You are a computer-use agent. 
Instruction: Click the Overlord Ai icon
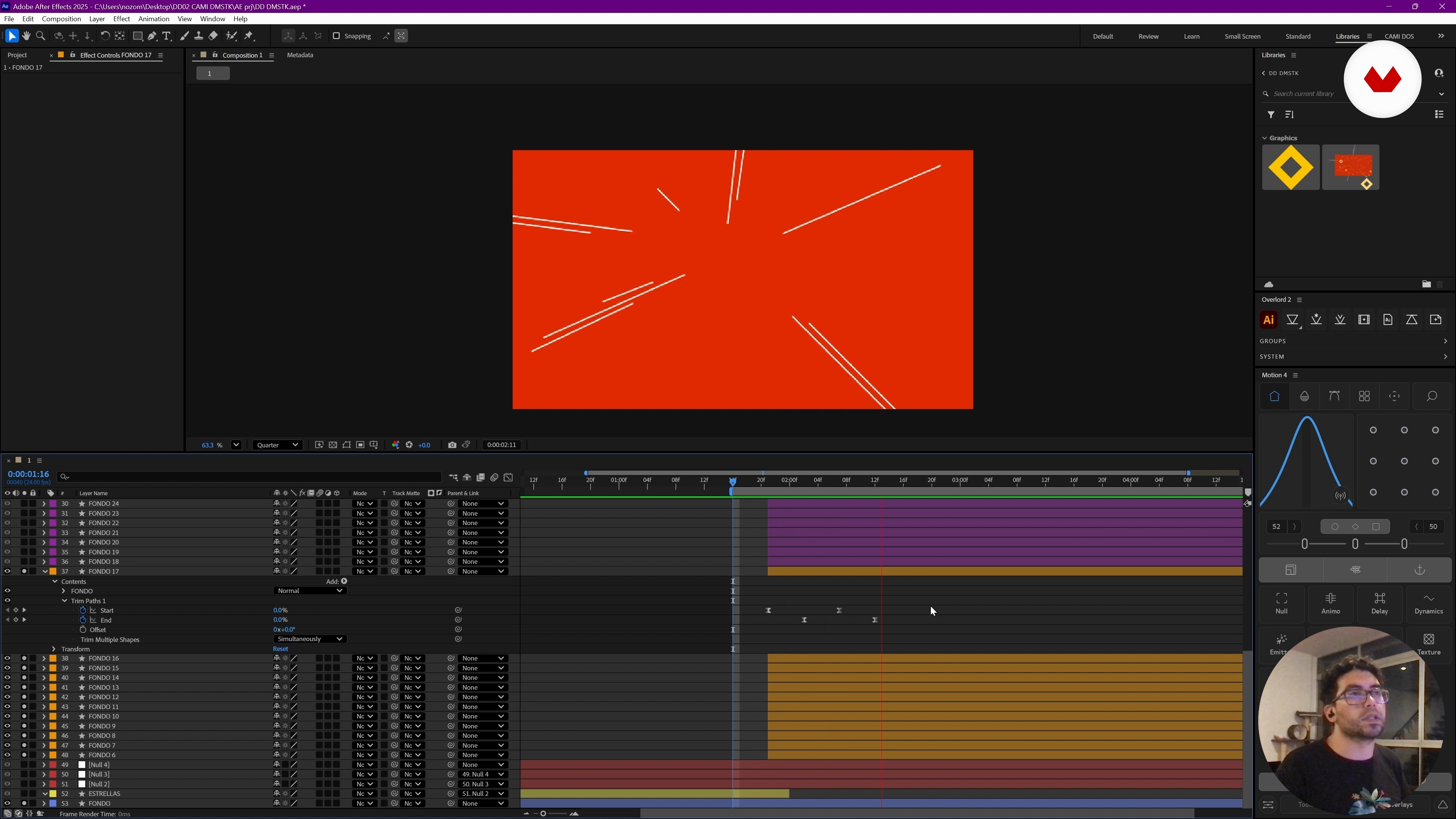tap(1268, 320)
